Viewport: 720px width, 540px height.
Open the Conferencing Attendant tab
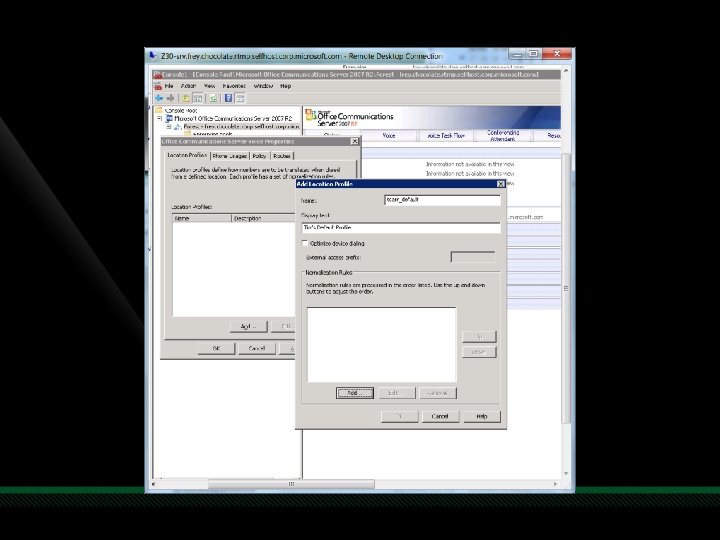coord(503,135)
